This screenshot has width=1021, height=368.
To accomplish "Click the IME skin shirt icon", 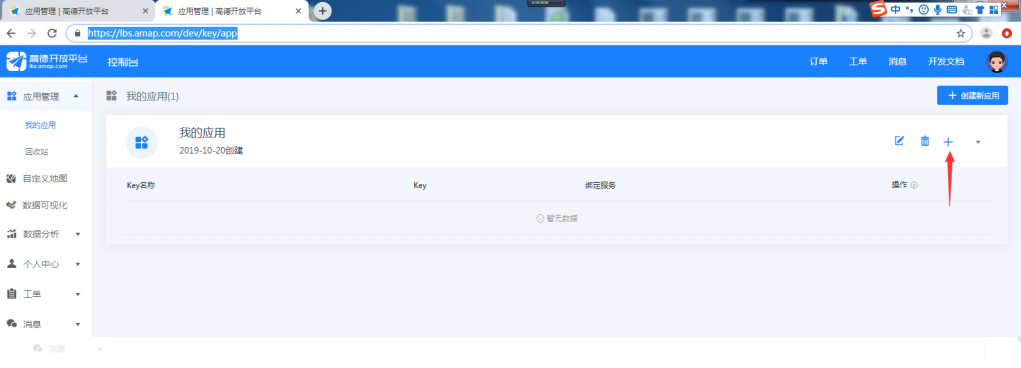I will click(979, 9).
